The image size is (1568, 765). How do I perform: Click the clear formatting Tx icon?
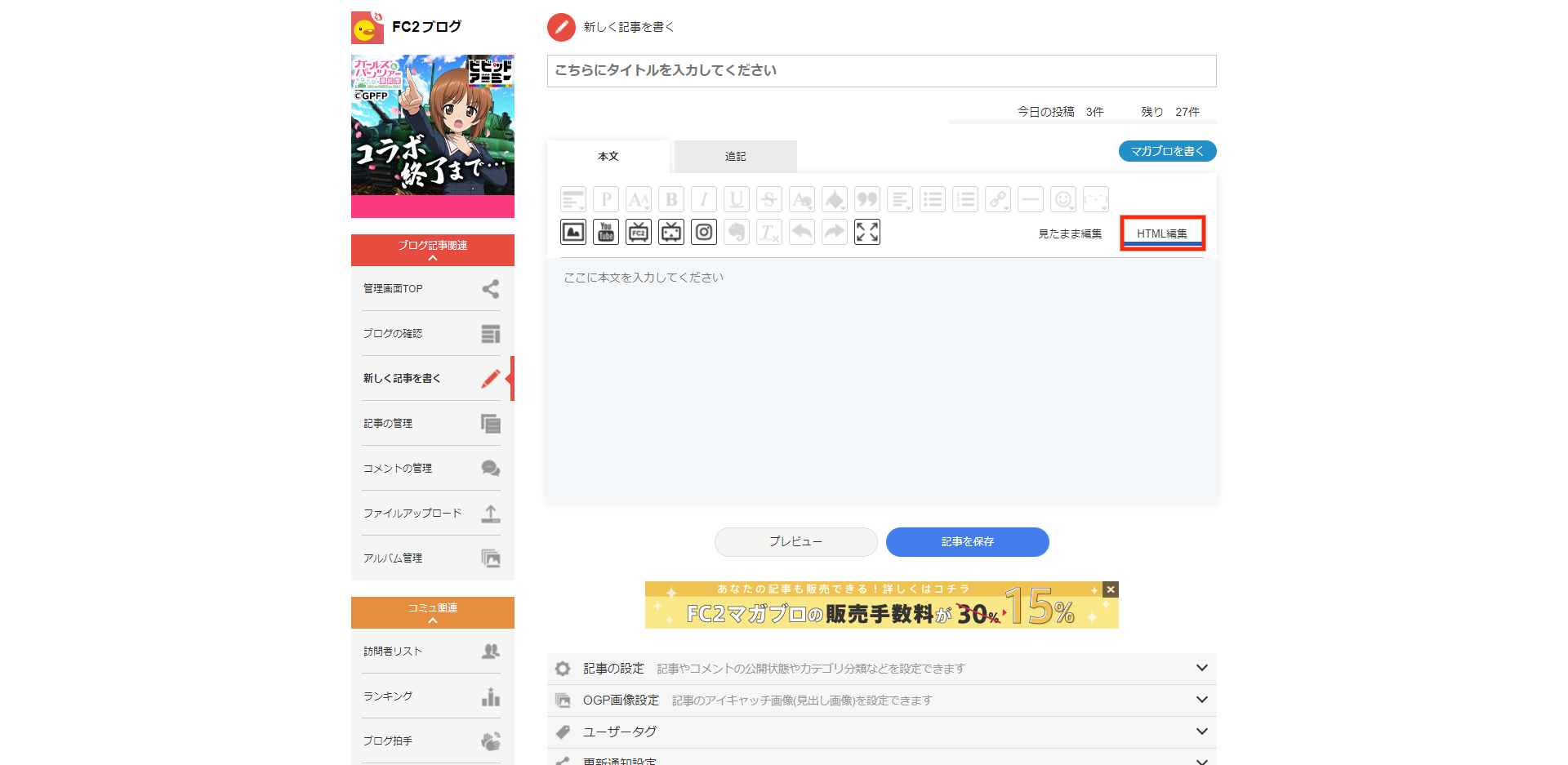point(769,232)
